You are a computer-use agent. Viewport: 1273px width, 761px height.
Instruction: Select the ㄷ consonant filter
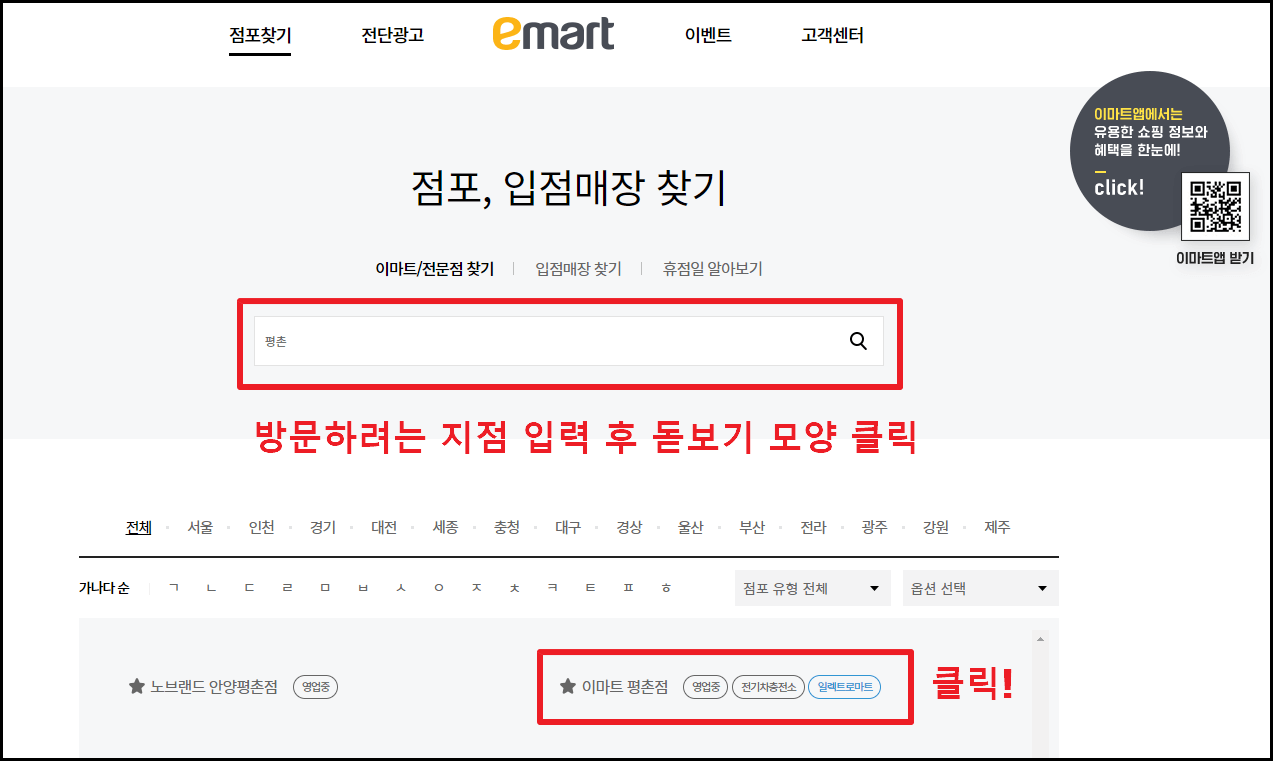[249, 588]
